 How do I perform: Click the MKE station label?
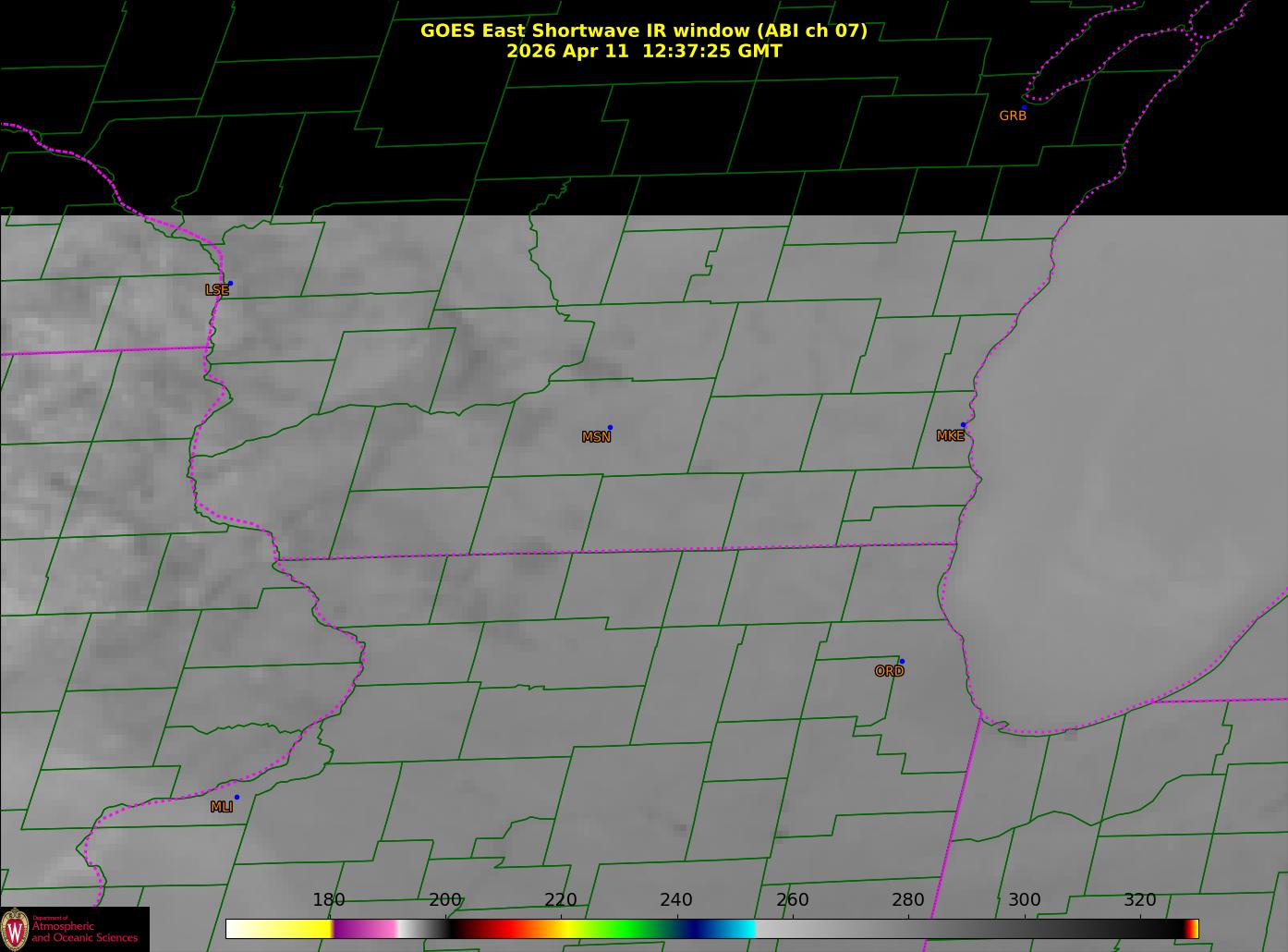coord(950,436)
